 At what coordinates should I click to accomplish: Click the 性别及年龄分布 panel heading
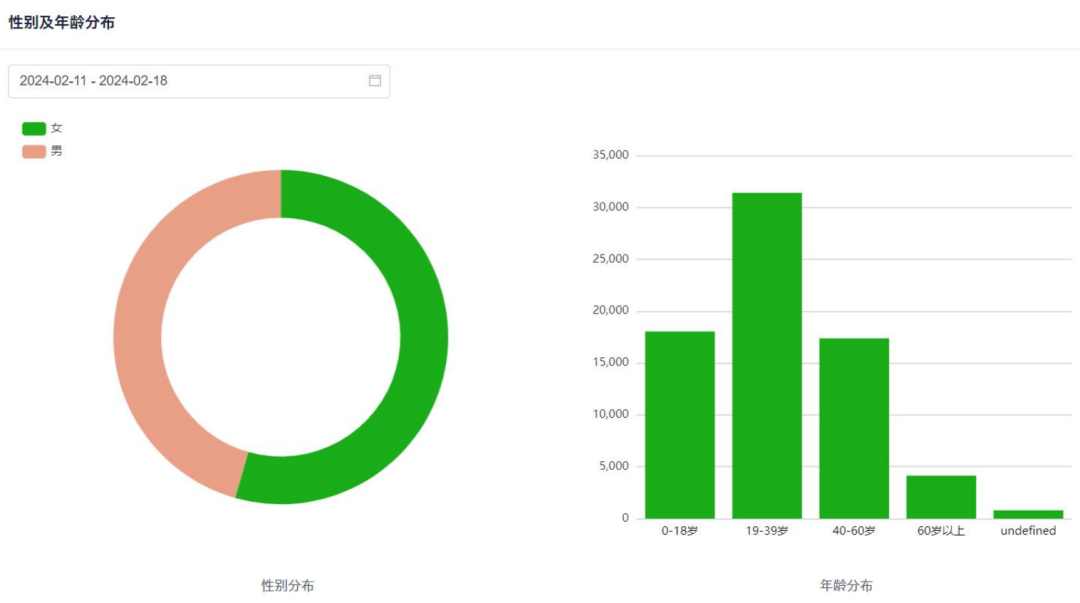tap(61, 22)
